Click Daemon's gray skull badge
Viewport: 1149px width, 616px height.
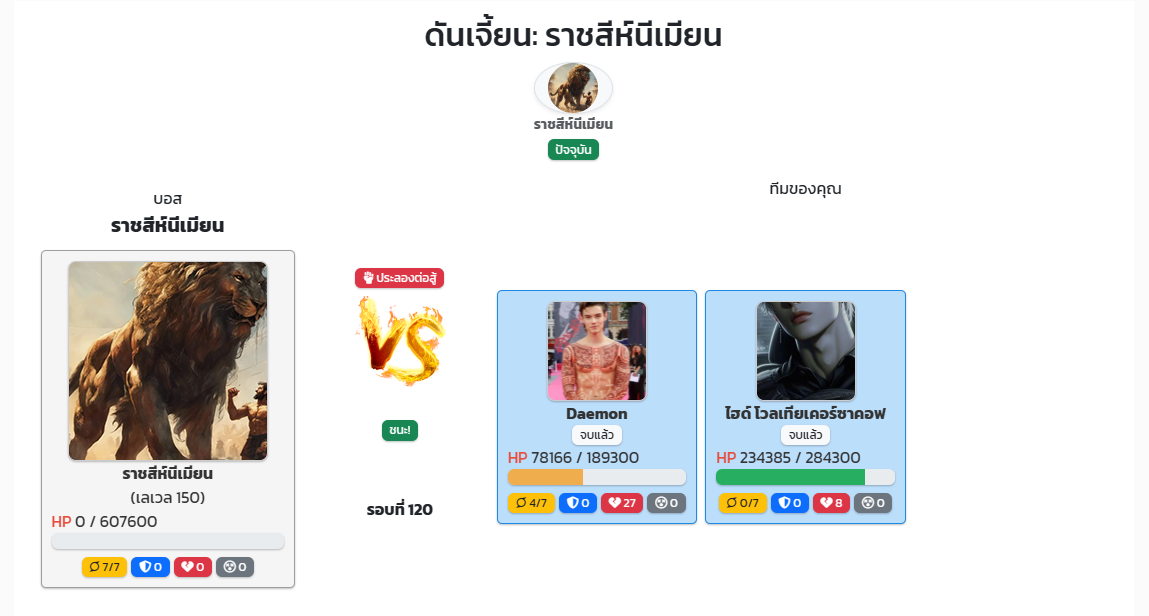click(666, 503)
